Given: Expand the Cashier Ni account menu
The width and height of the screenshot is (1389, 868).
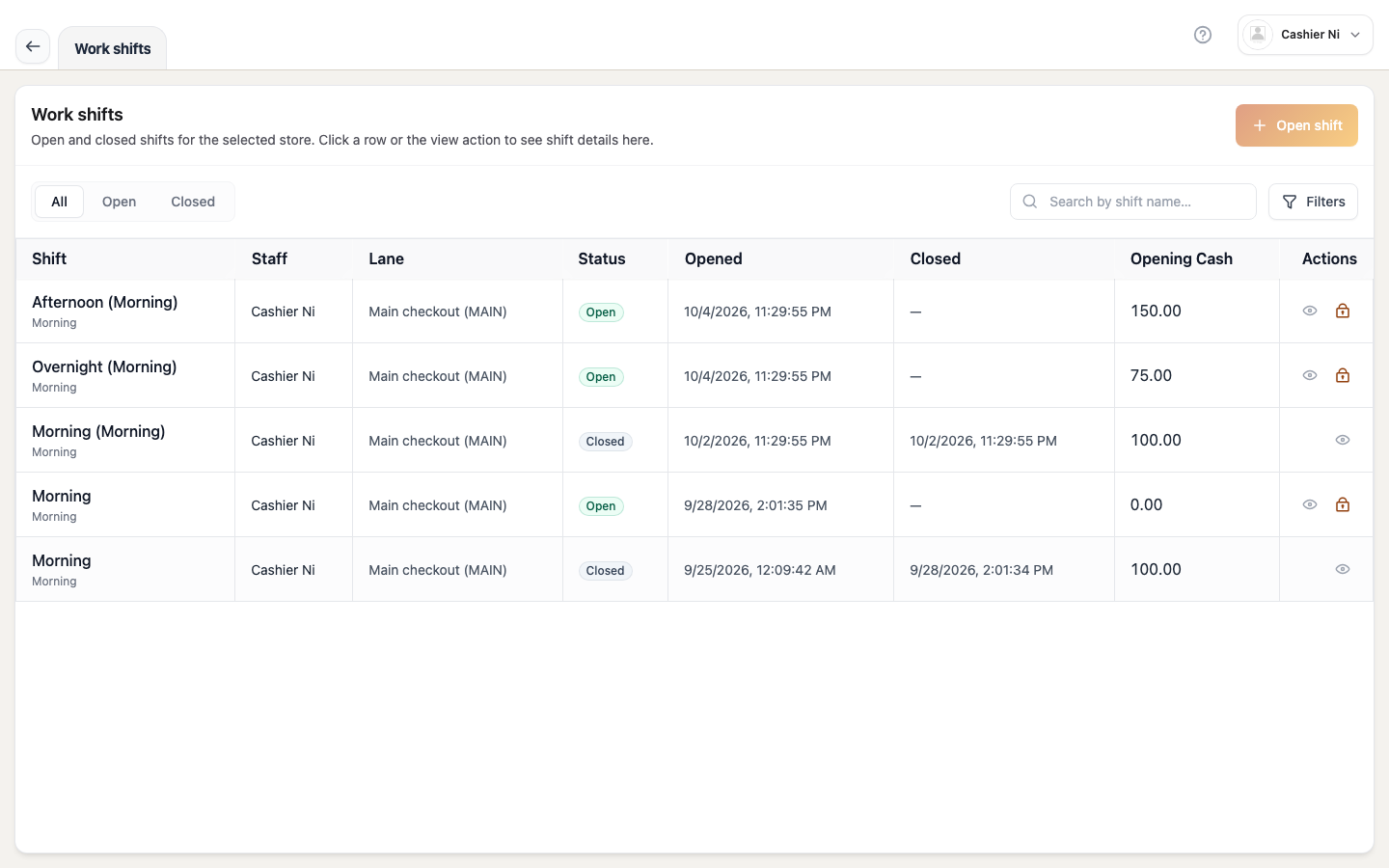Looking at the screenshot, I should point(1305,35).
